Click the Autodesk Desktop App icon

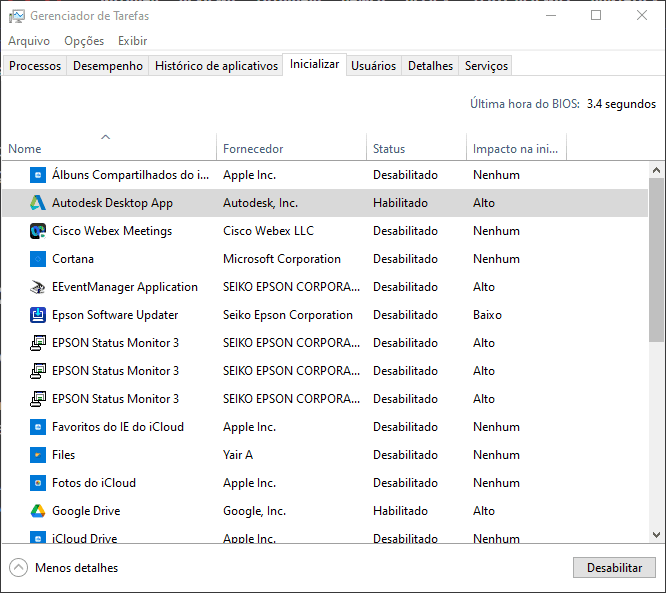(38, 203)
